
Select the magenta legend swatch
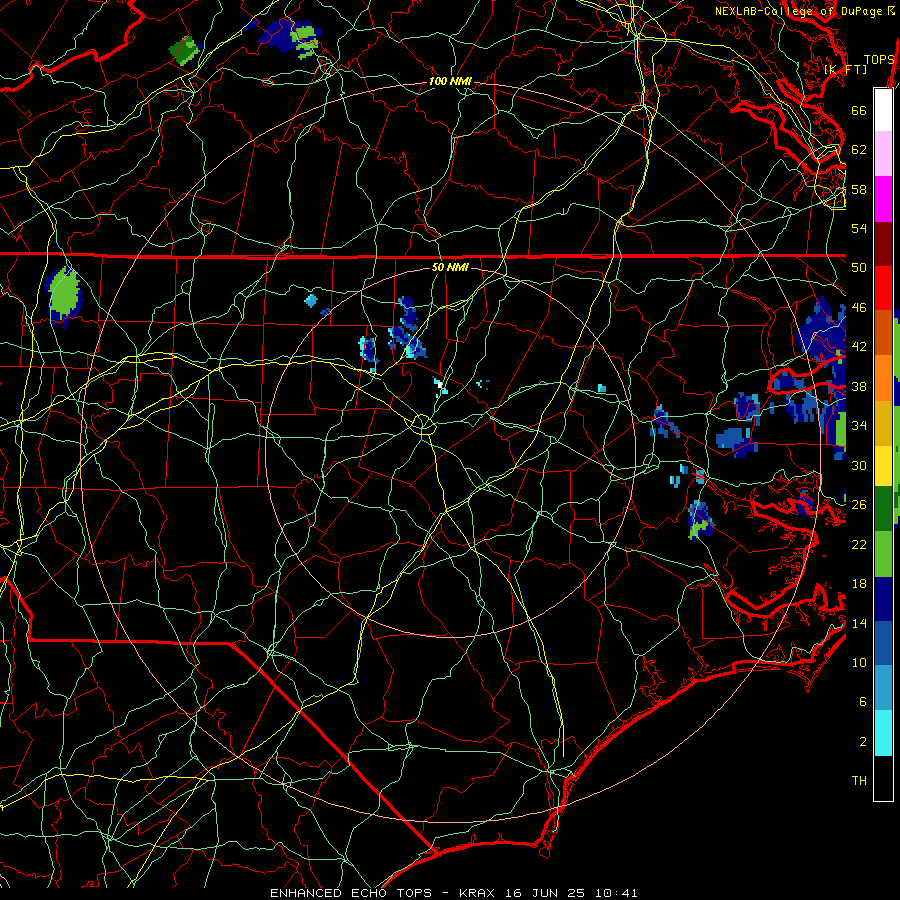[883, 199]
